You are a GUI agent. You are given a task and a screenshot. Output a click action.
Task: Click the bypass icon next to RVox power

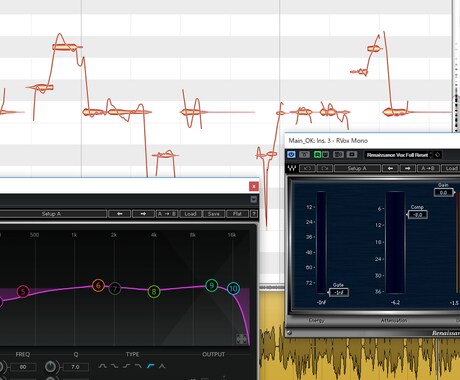click(x=304, y=155)
